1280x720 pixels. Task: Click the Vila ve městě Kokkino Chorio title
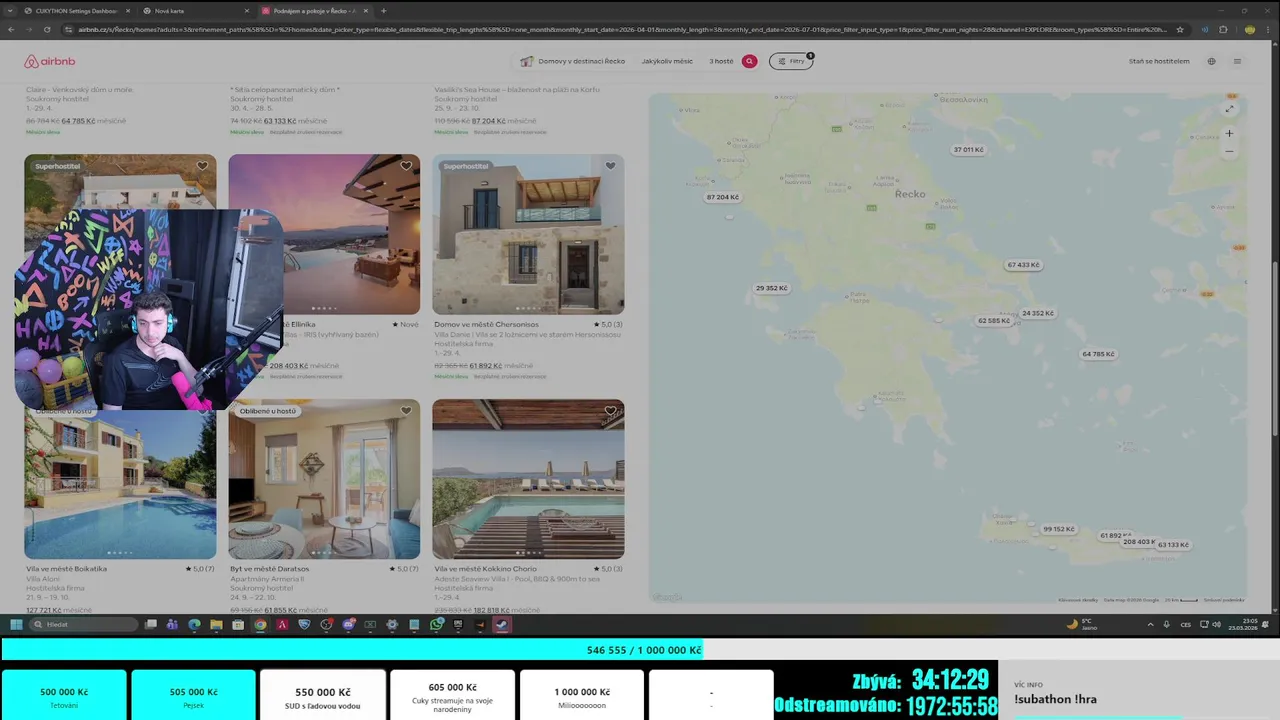[485, 569]
